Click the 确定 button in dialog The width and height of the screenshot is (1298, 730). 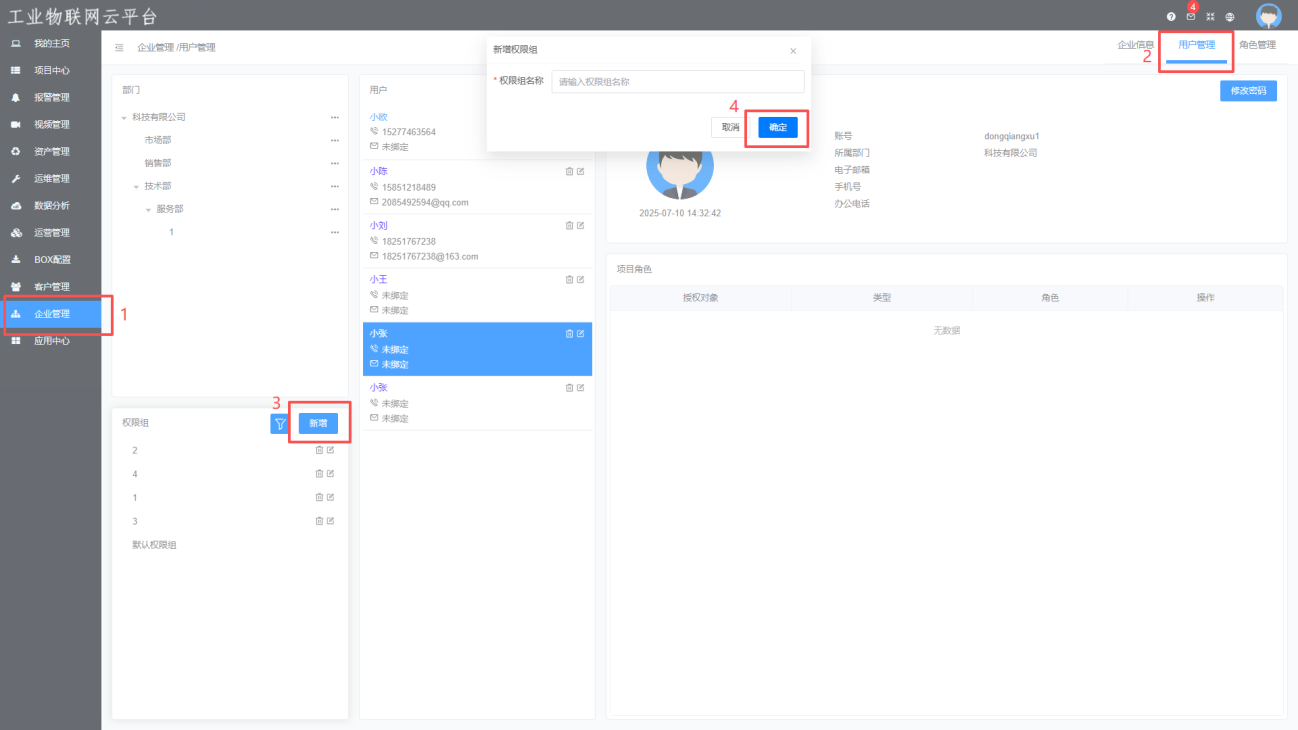pos(777,127)
